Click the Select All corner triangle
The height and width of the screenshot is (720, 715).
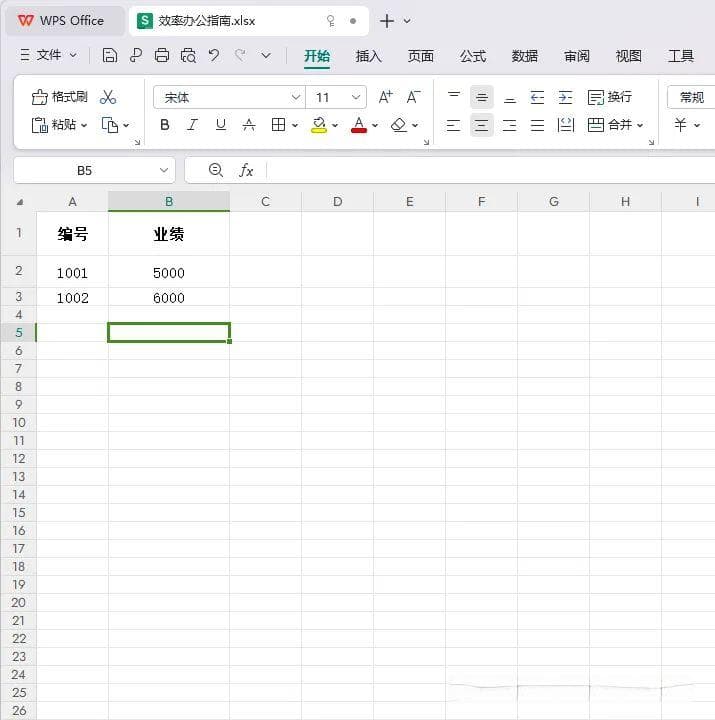[20, 202]
